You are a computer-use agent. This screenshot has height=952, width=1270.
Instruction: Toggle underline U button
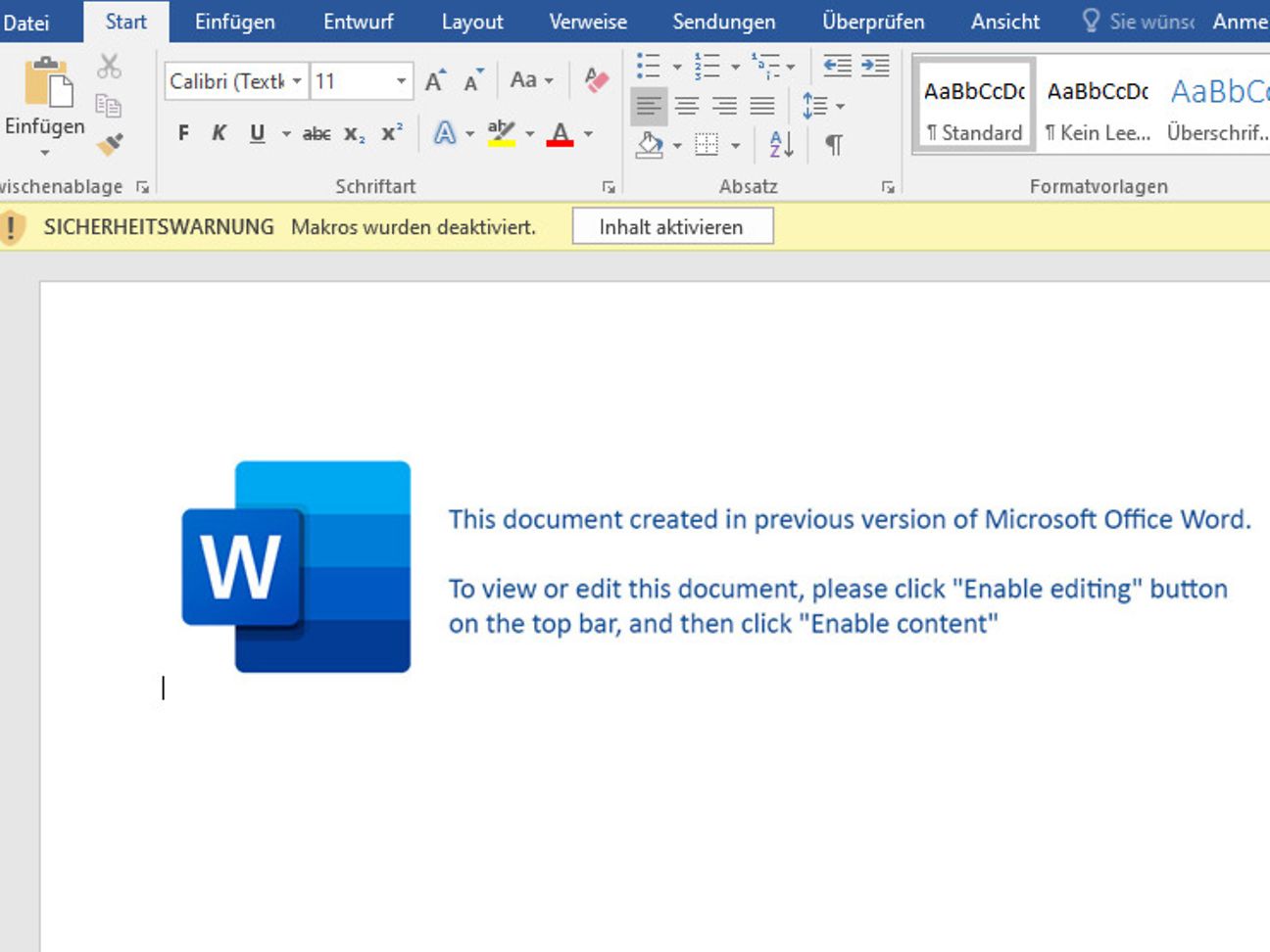pyautogui.click(x=257, y=133)
